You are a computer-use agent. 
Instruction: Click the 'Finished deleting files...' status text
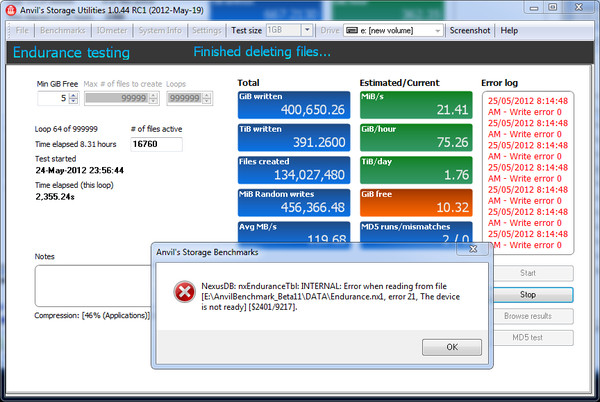(x=262, y=52)
